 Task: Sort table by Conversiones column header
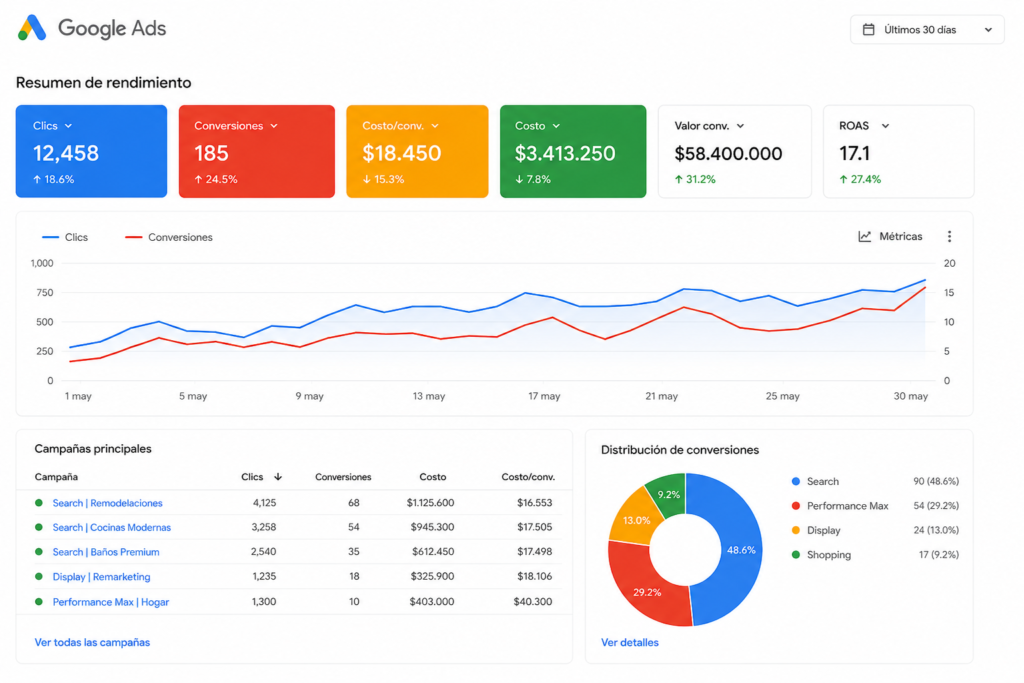coord(343,477)
